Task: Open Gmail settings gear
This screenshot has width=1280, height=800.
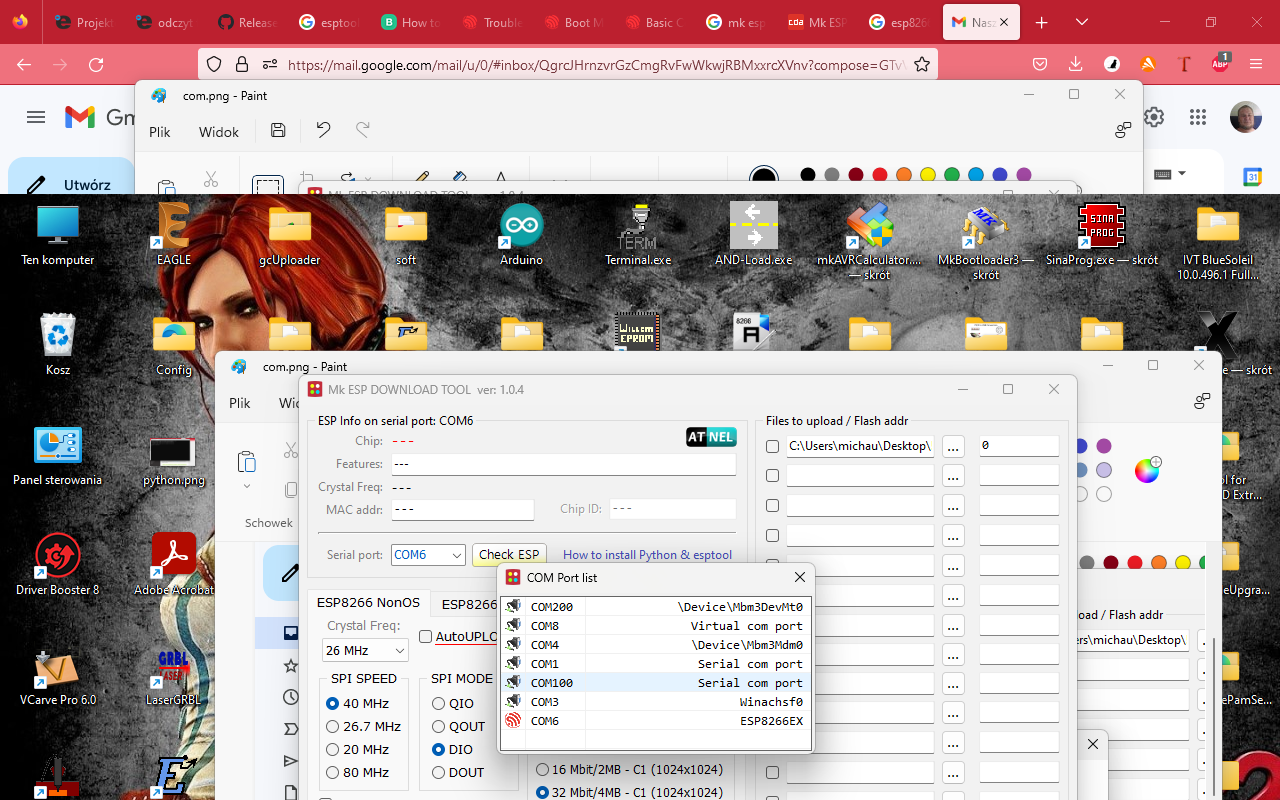Action: tap(1154, 117)
